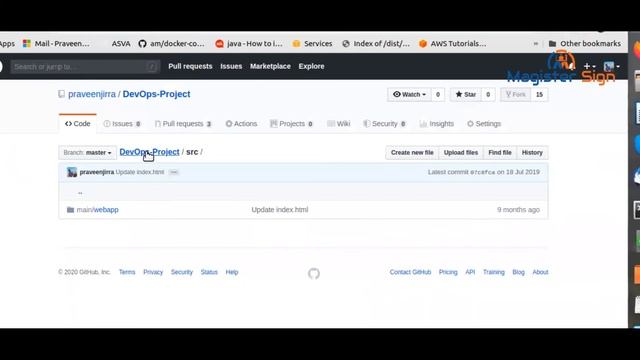Image resolution: width=640 pixels, height=360 pixels.
Task: Click DevOps-Project in the breadcrumb path
Action: tap(149, 152)
